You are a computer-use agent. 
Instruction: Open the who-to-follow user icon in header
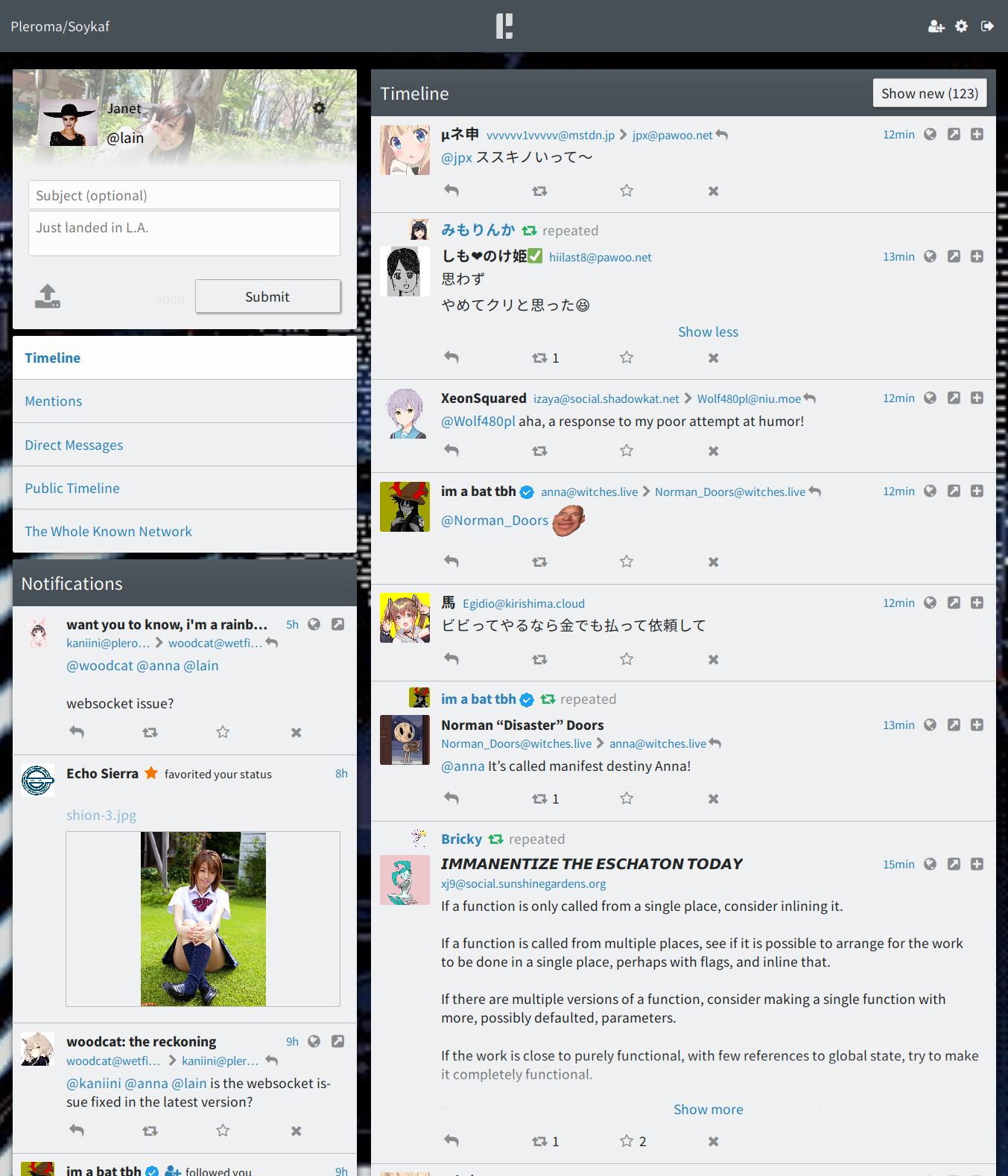click(x=936, y=27)
